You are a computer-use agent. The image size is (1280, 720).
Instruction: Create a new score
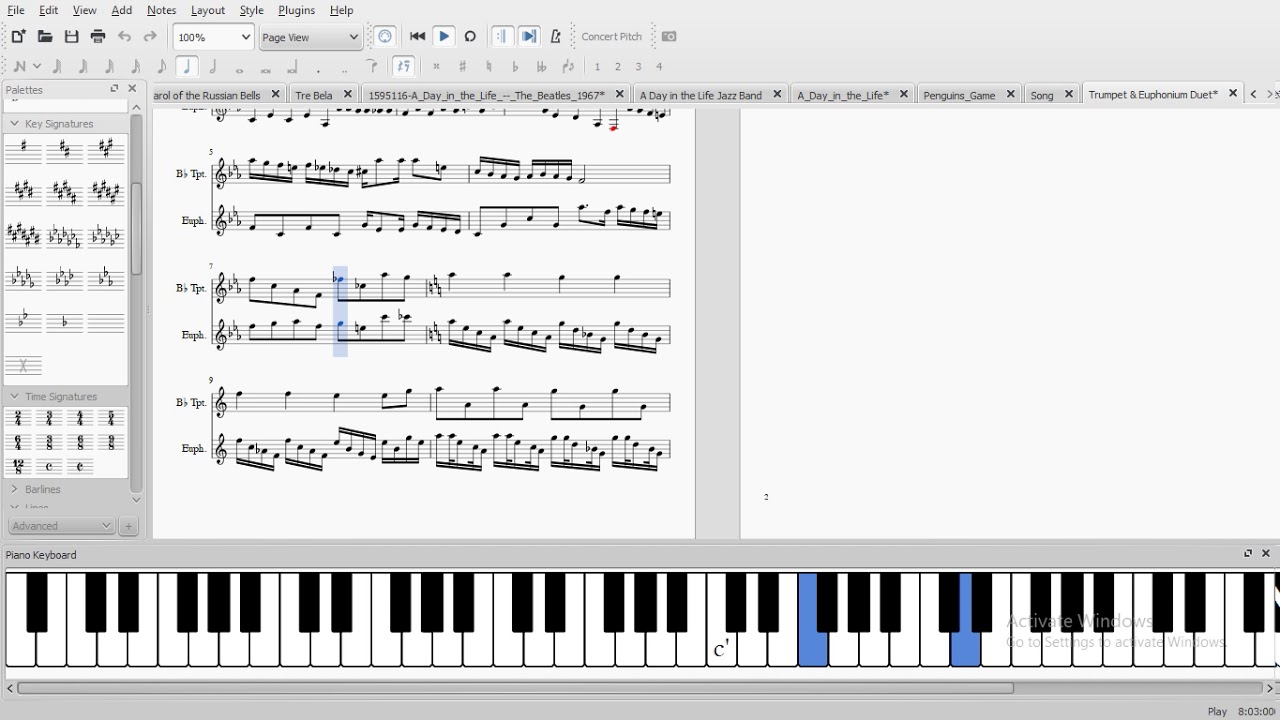(x=18, y=37)
